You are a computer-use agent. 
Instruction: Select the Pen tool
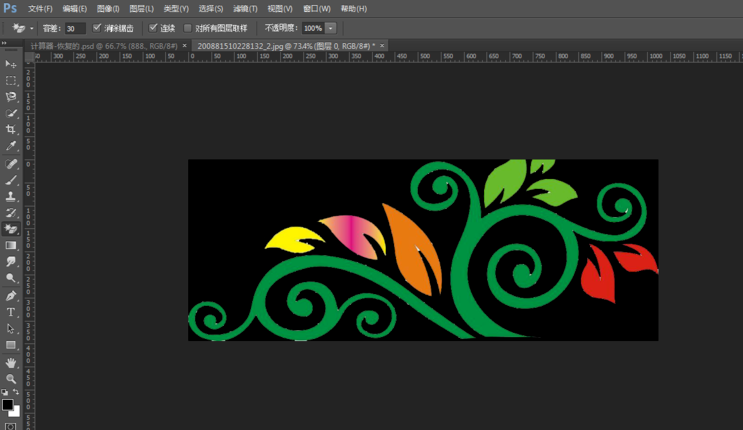point(10,296)
